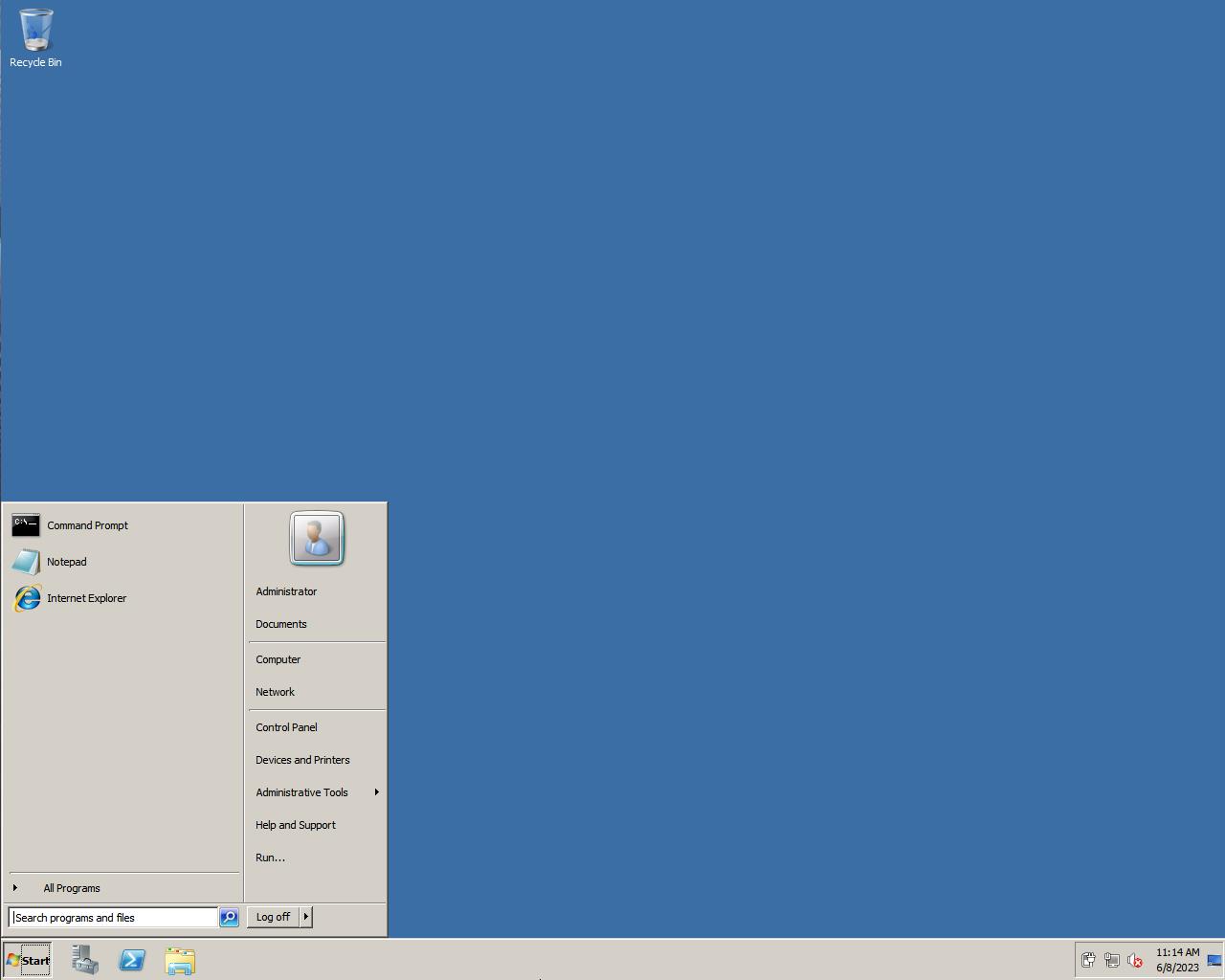Expand the All Programs list
The width and height of the screenshot is (1225, 980).
[71, 888]
